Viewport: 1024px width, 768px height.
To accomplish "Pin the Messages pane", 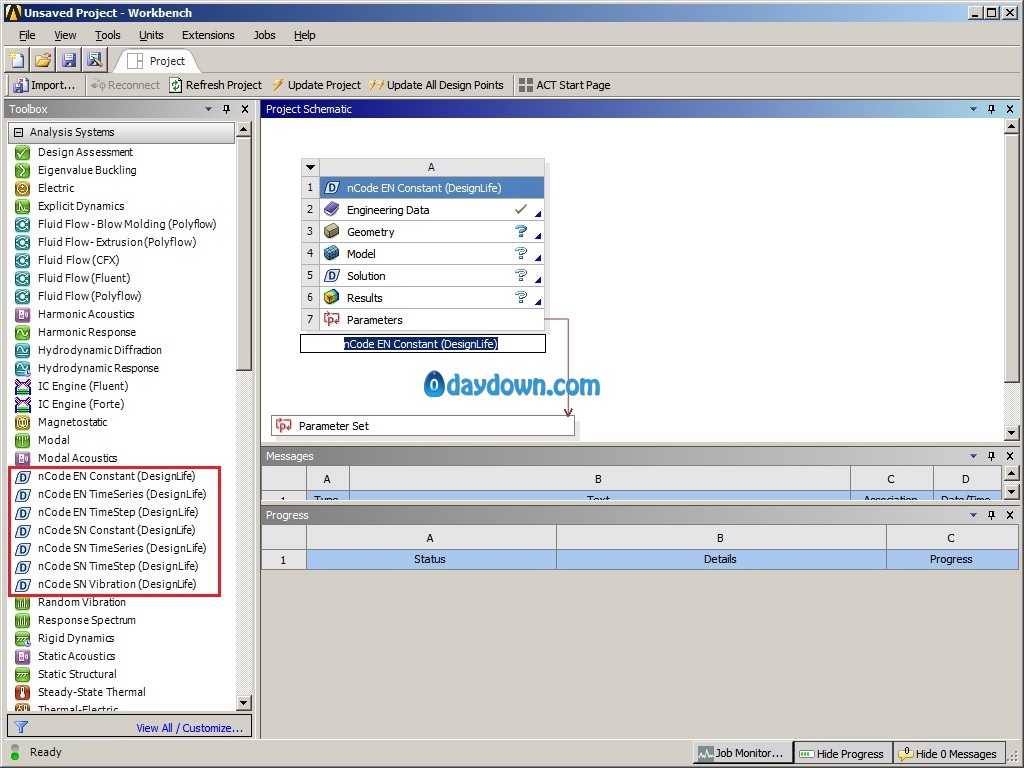I will pyautogui.click(x=991, y=456).
